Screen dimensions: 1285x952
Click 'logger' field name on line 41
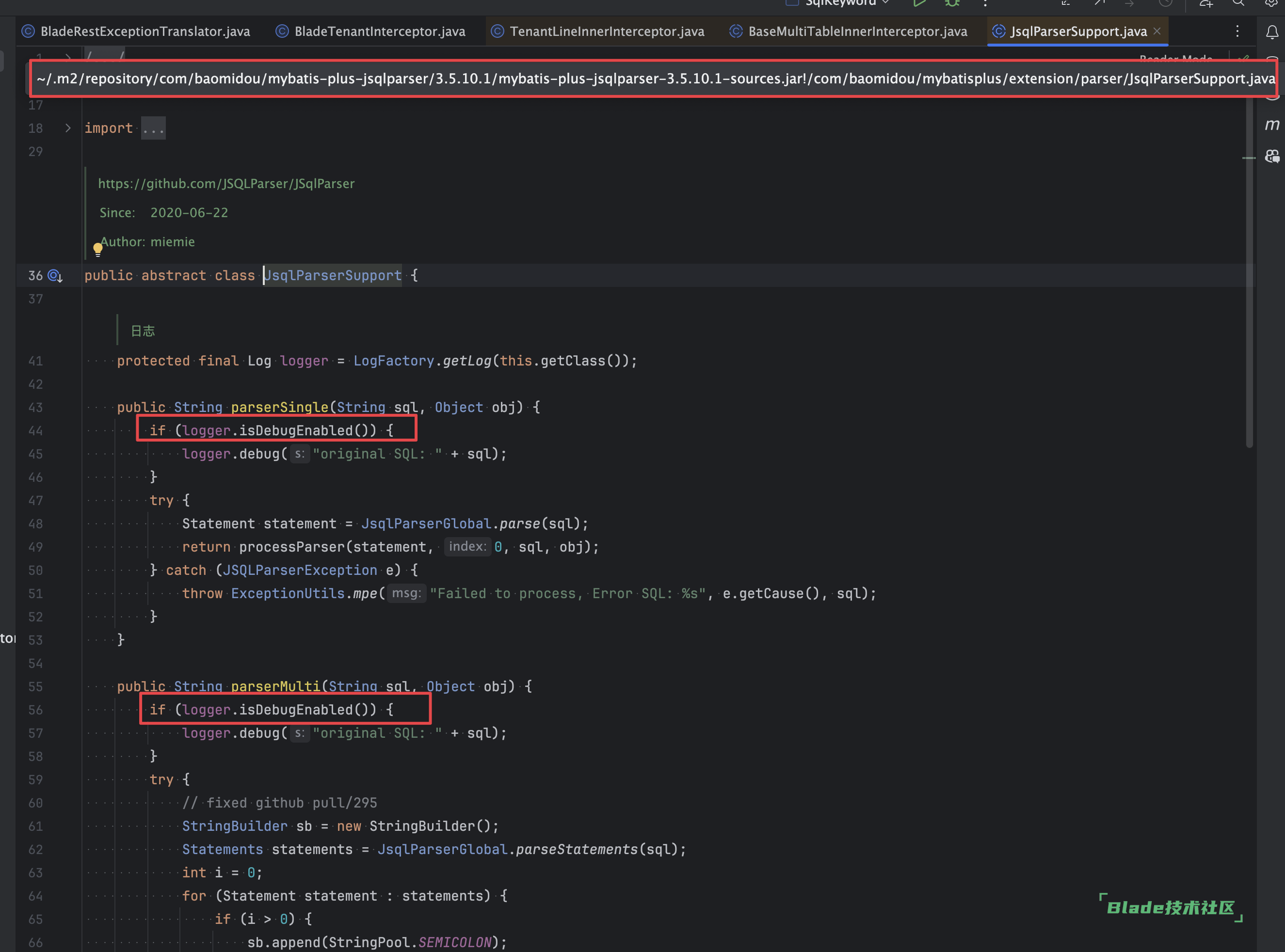pos(304,361)
